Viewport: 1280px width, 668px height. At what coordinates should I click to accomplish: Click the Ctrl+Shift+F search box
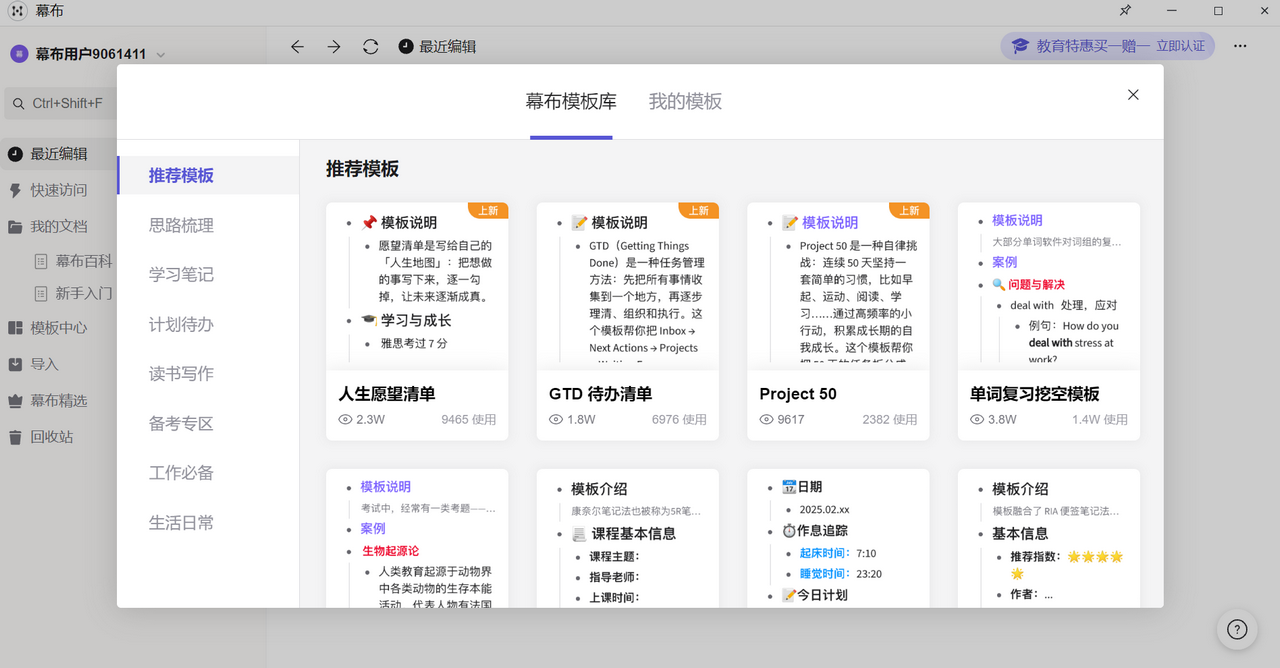(x=60, y=103)
